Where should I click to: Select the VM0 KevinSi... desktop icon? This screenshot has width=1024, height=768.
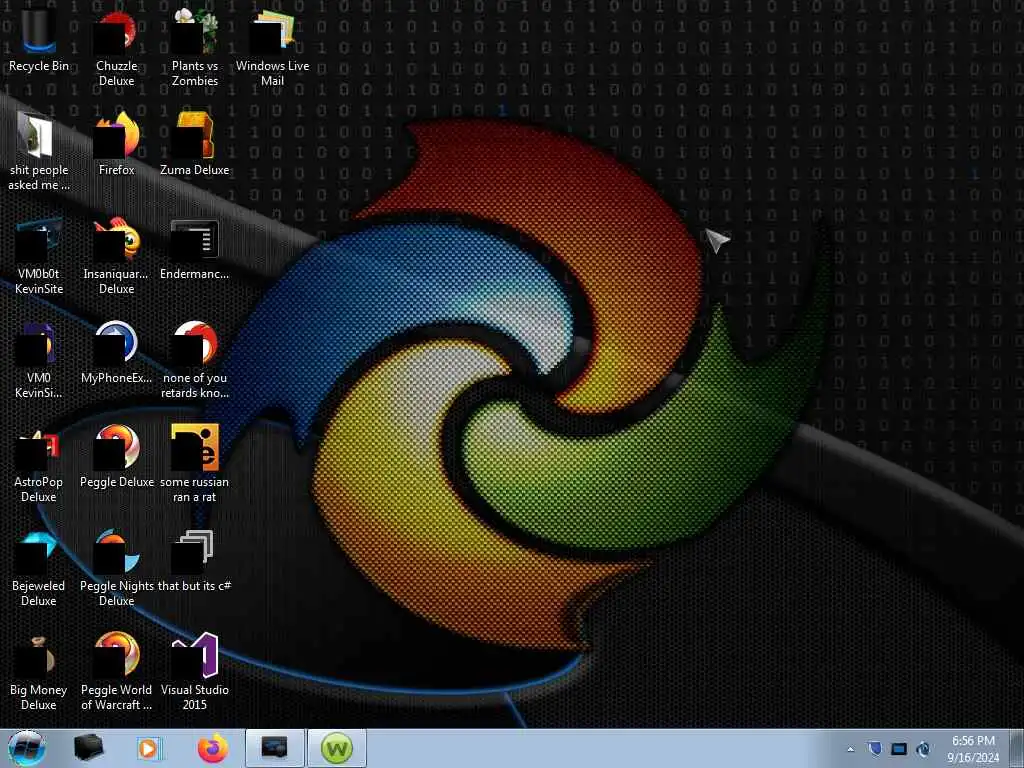[x=39, y=359]
